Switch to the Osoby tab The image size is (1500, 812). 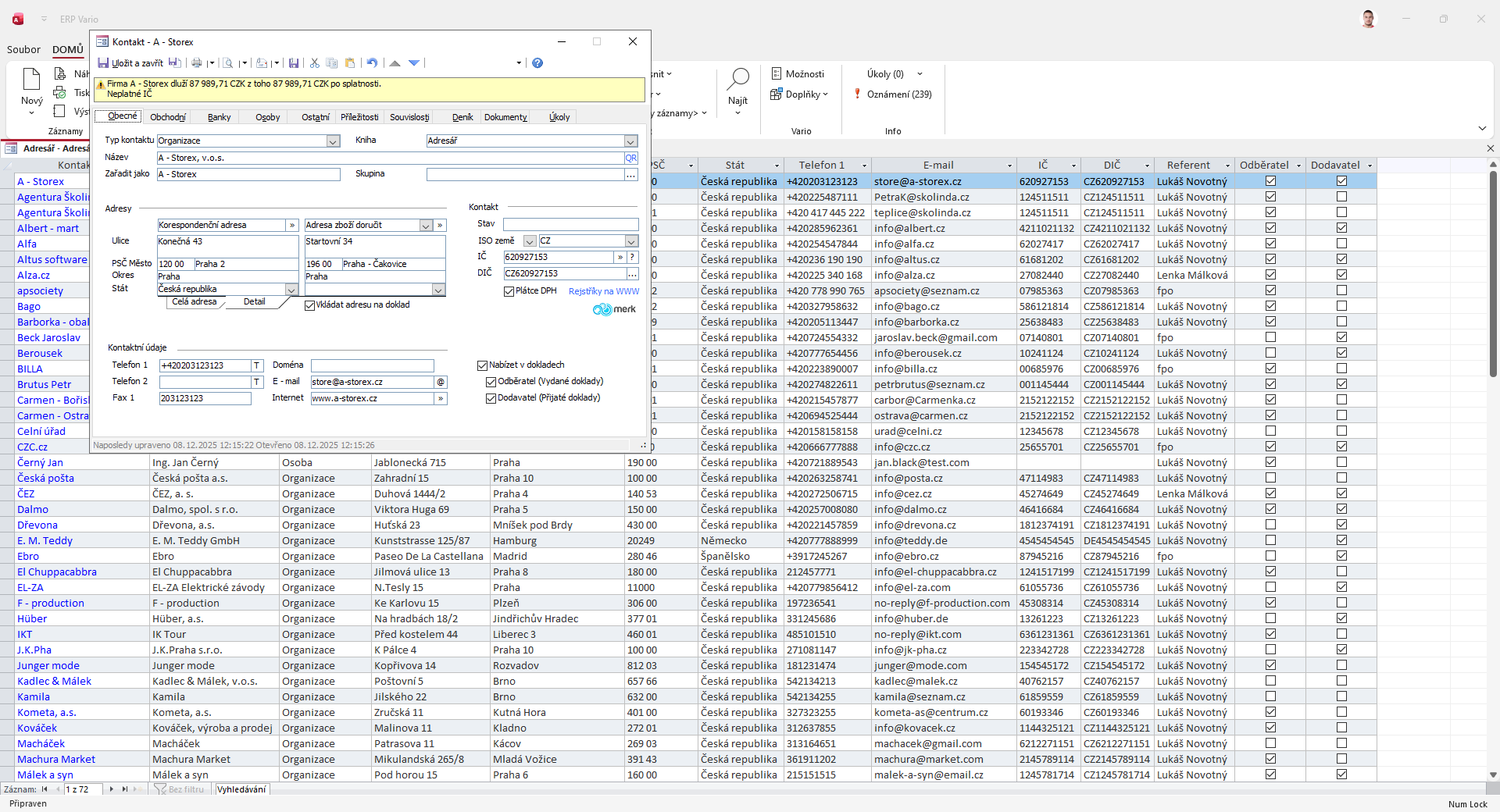coord(268,117)
